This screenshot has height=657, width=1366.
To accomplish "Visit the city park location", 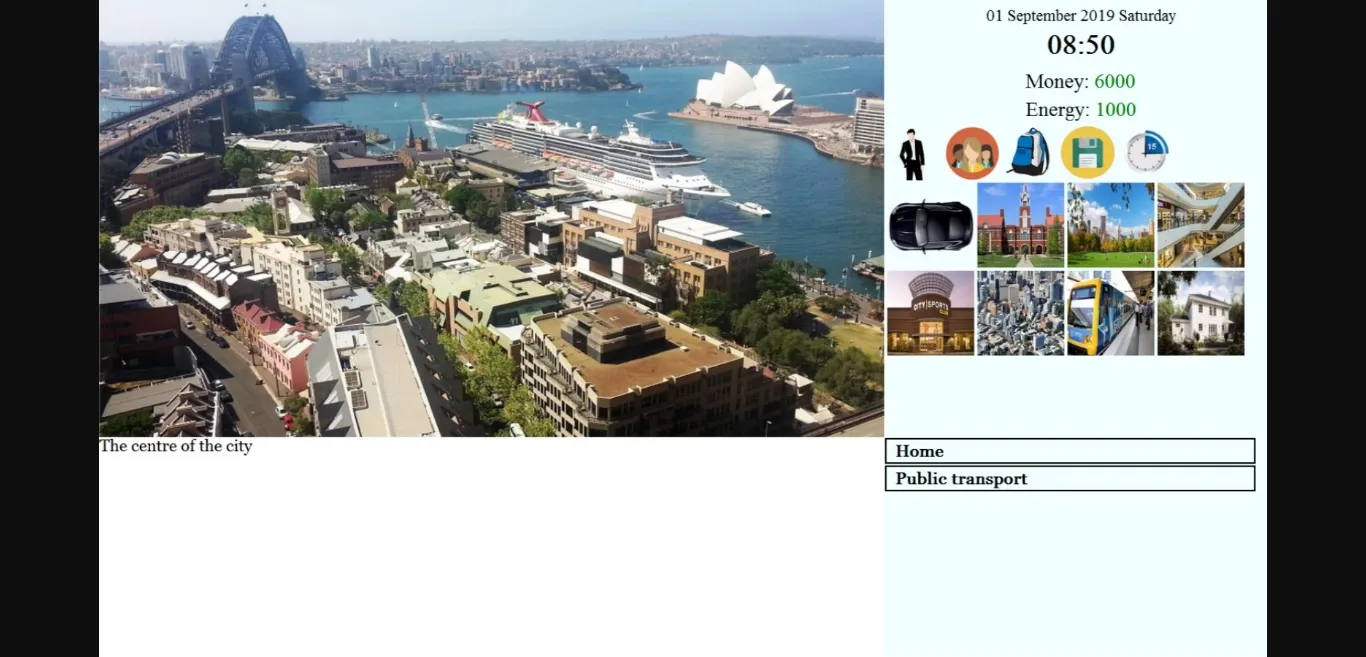I will click(x=1111, y=225).
